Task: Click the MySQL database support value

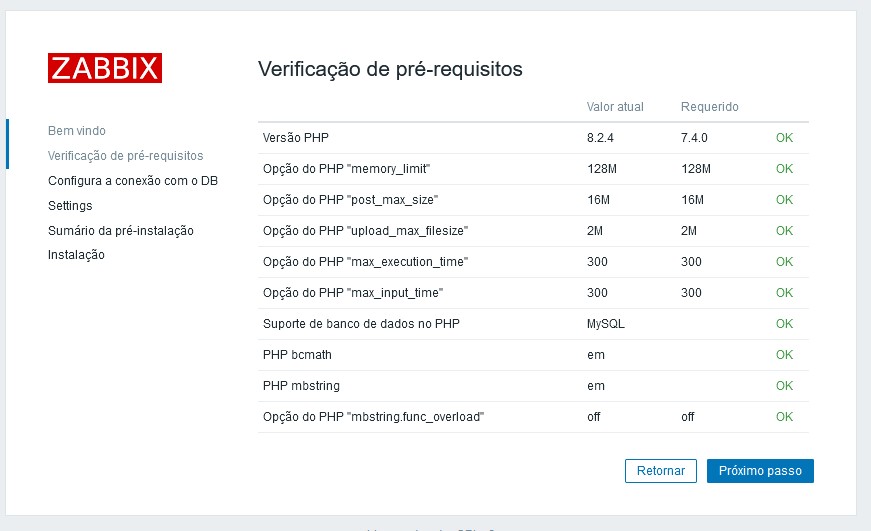Action: pyautogui.click(x=605, y=324)
